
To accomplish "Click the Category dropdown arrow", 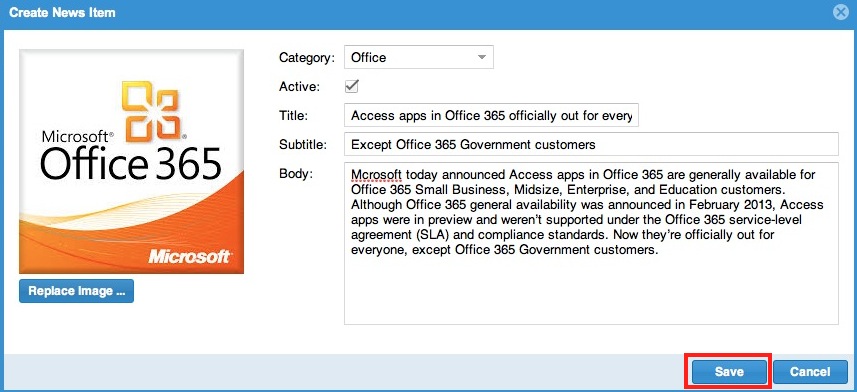I will [x=482, y=57].
